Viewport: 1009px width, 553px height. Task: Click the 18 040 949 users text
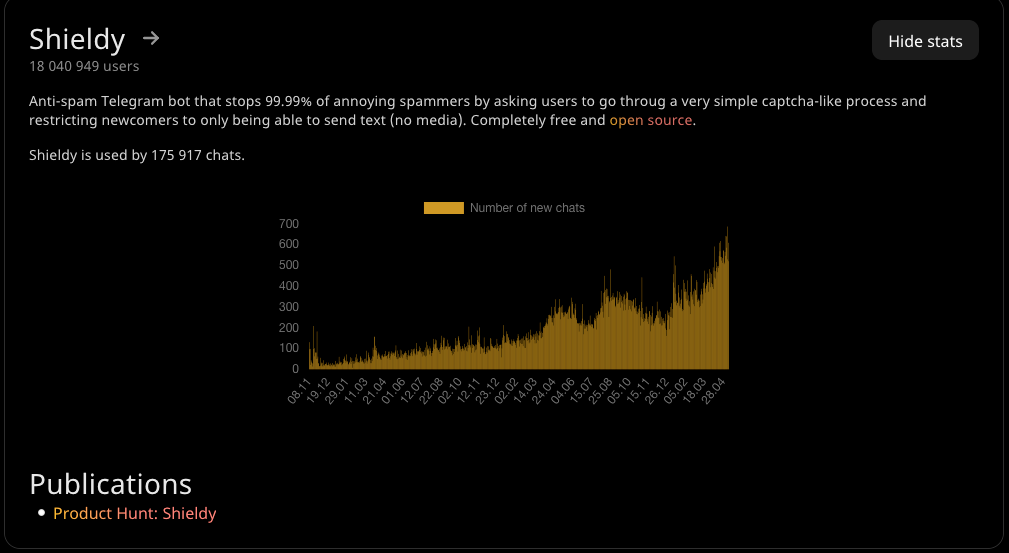(x=84, y=66)
